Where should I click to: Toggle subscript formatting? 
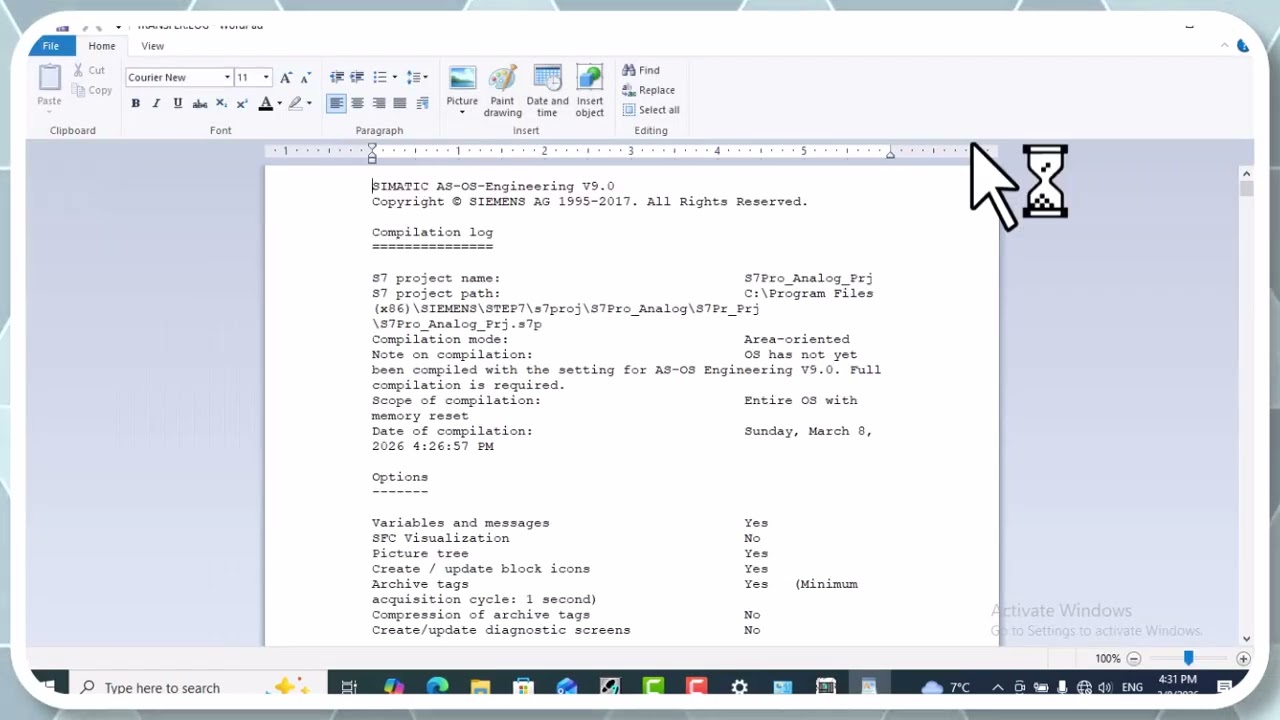pyautogui.click(x=221, y=103)
